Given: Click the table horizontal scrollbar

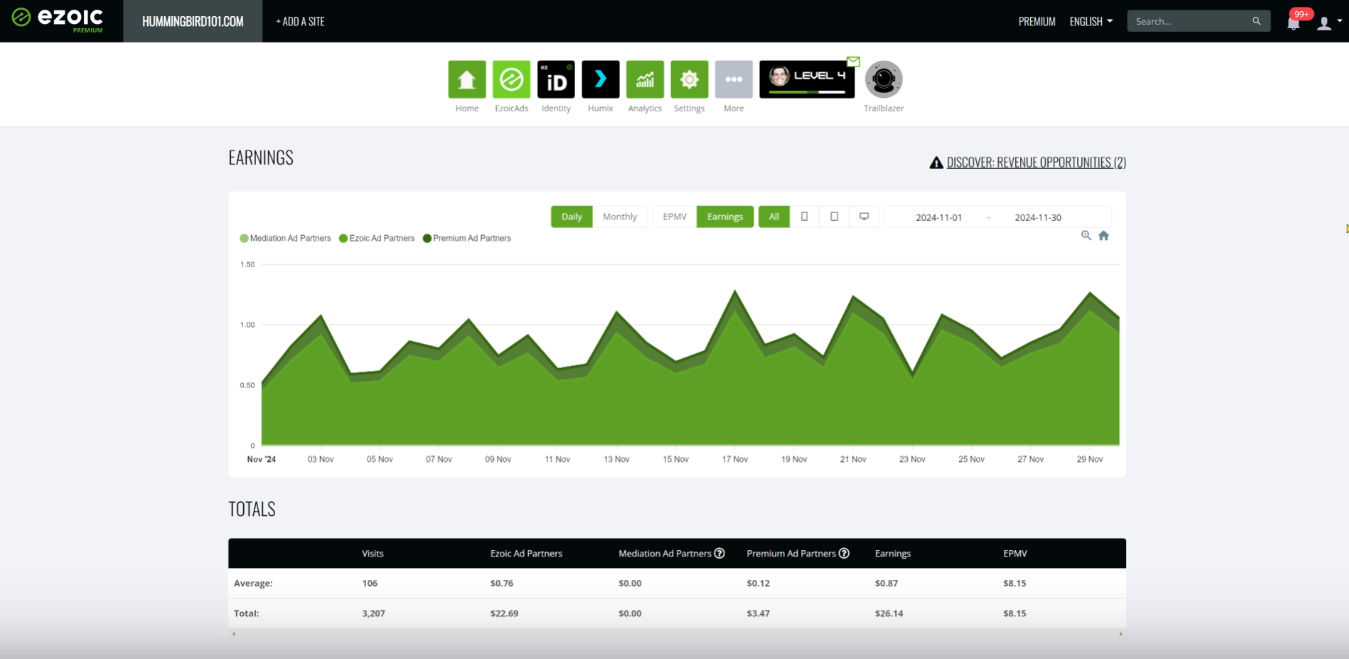Looking at the screenshot, I should click(676, 634).
